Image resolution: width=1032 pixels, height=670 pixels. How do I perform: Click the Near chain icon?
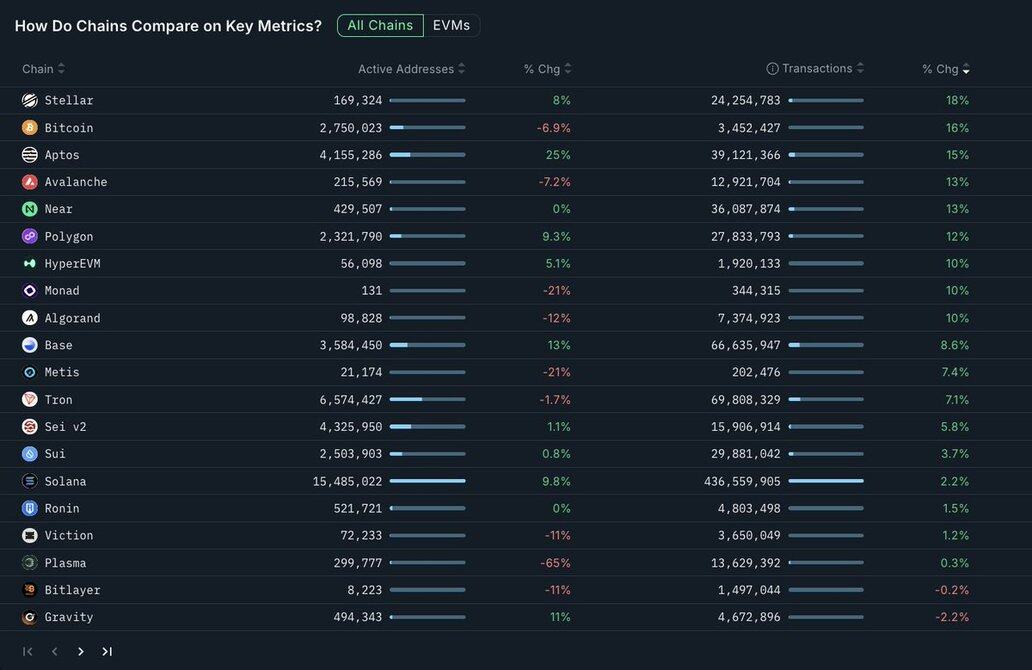[x=29, y=209]
